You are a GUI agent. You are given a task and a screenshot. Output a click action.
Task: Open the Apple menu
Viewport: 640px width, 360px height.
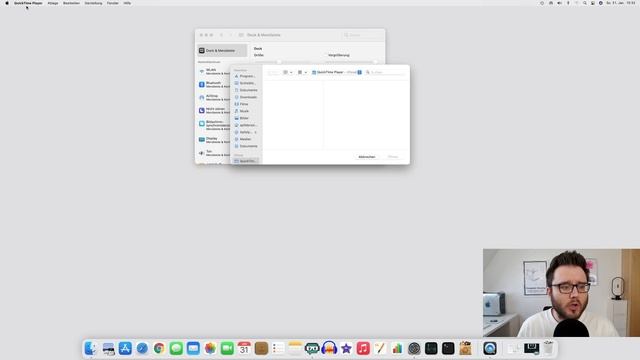pos(7,3)
